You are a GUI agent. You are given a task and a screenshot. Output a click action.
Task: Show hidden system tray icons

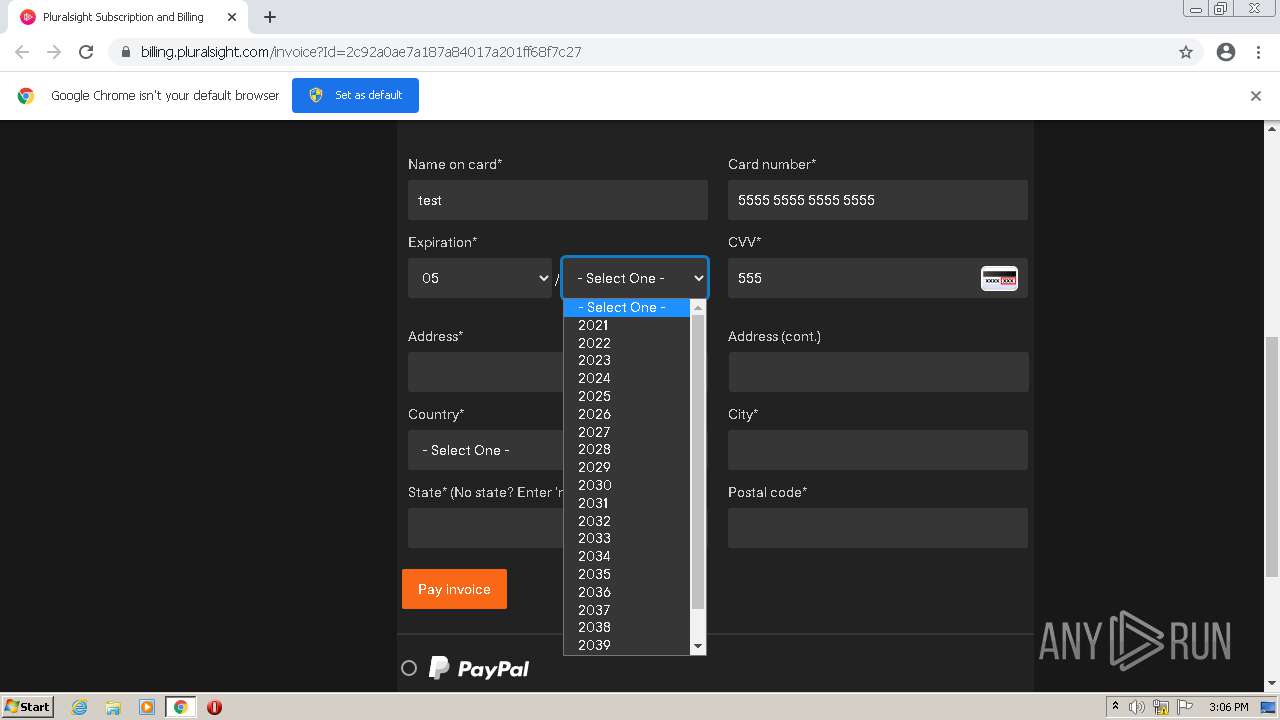tap(1115, 707)
